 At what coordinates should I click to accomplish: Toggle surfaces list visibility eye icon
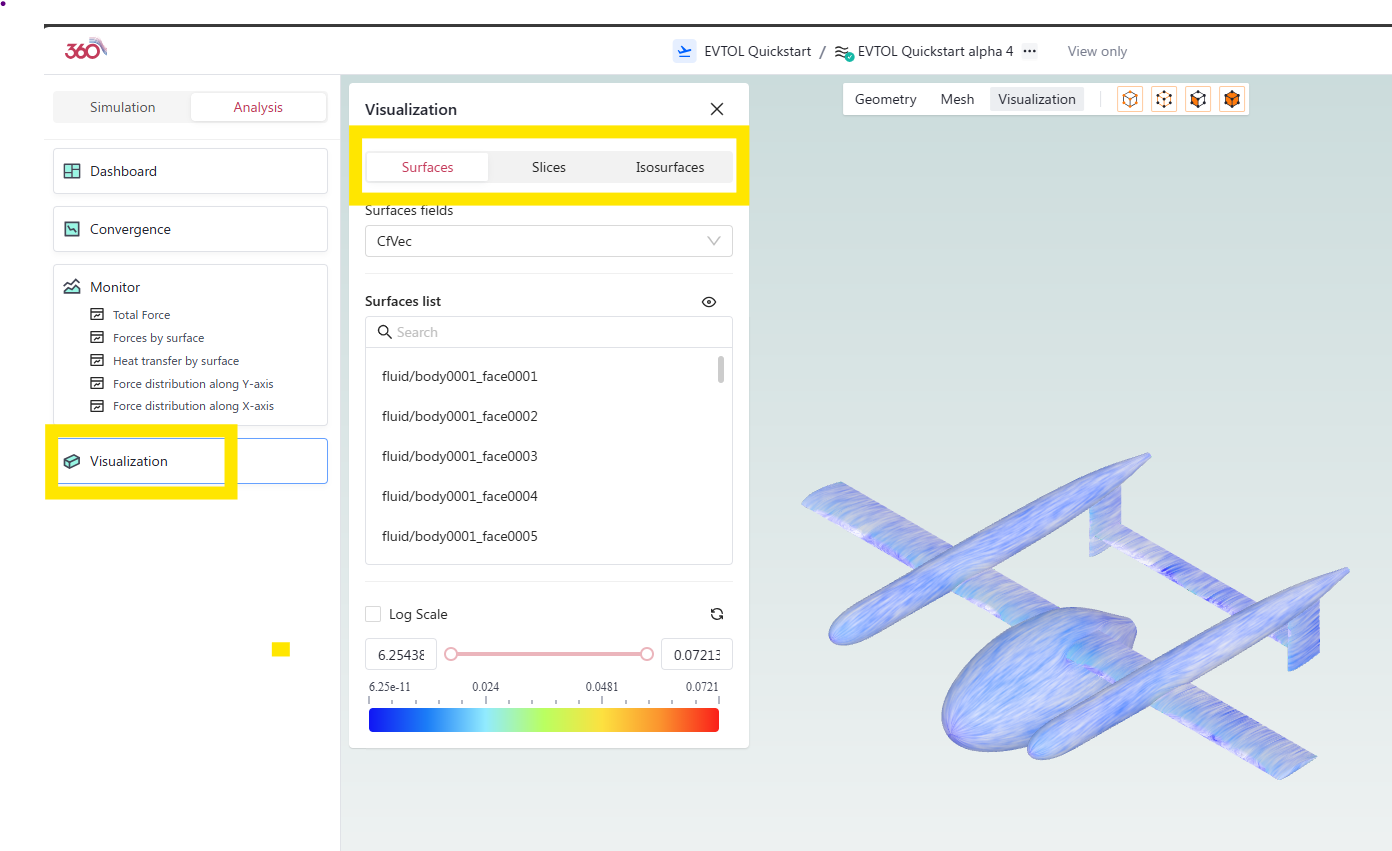pos(709,302)
